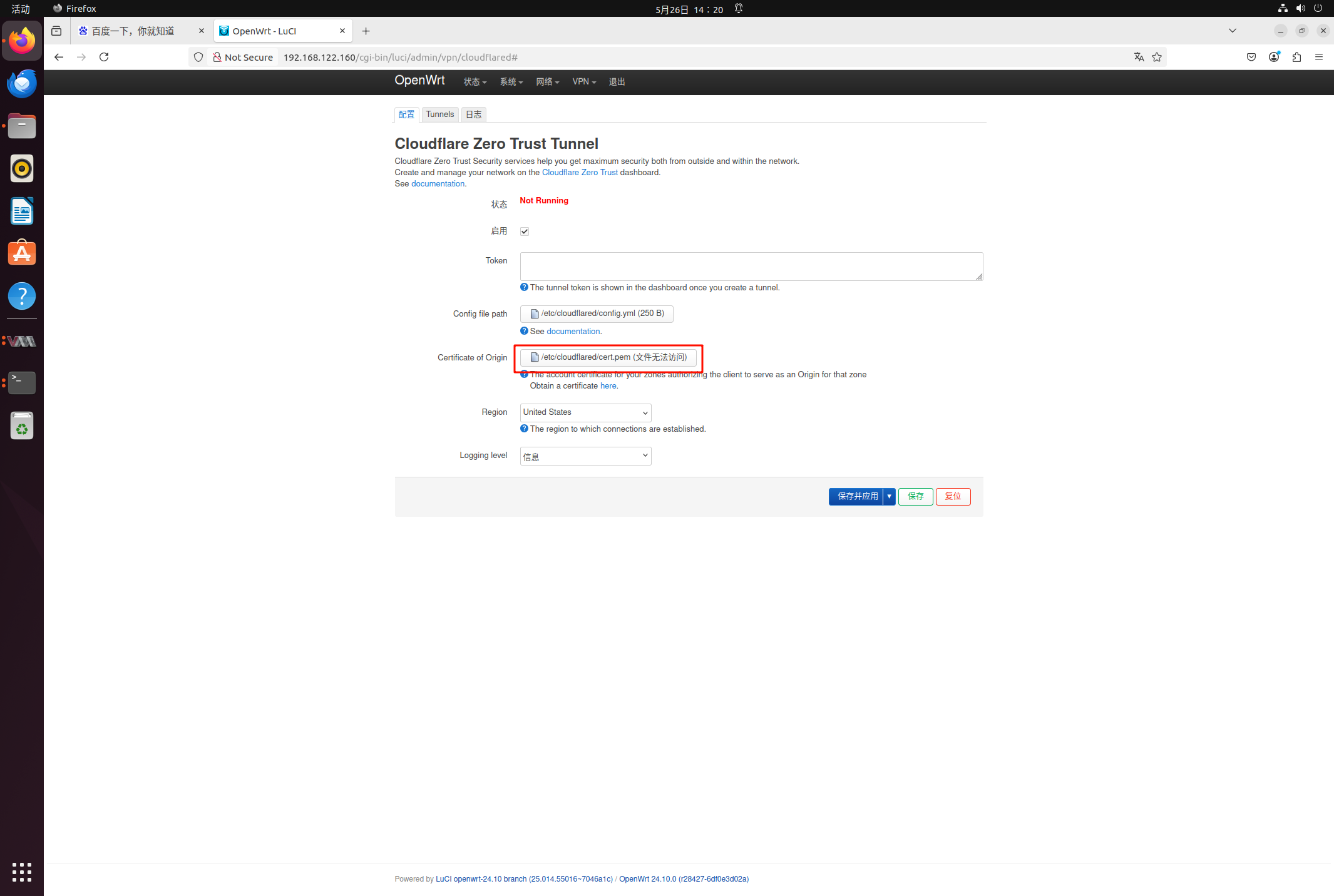Expand the 网络 menu in the OpenWrt navbar
The height and width of the screenshot is (896, 1334).
click(x=547, y=82)
